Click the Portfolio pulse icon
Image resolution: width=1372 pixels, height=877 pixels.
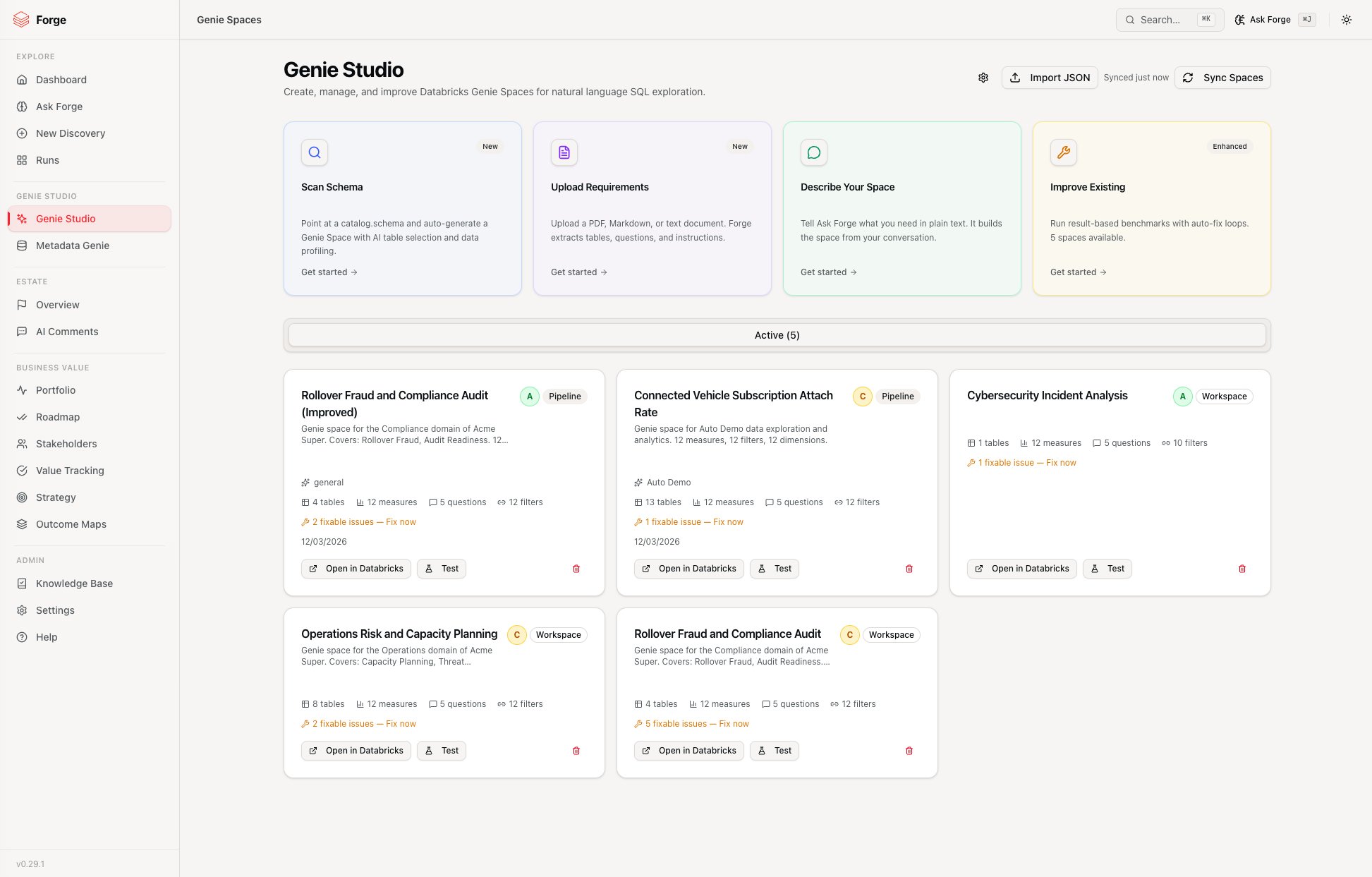(x=22, y=390)
